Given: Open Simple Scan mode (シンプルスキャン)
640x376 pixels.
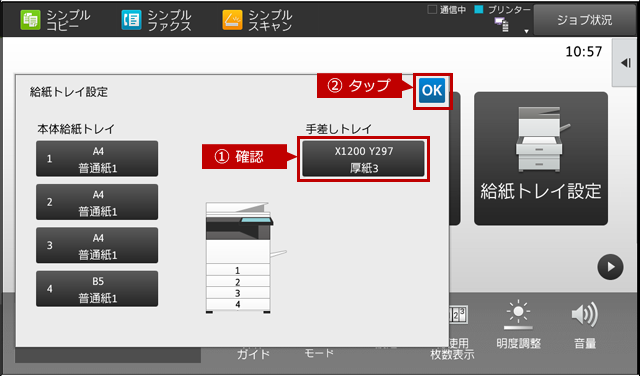Looking at the screenshot, I should (x=258, y=20).
